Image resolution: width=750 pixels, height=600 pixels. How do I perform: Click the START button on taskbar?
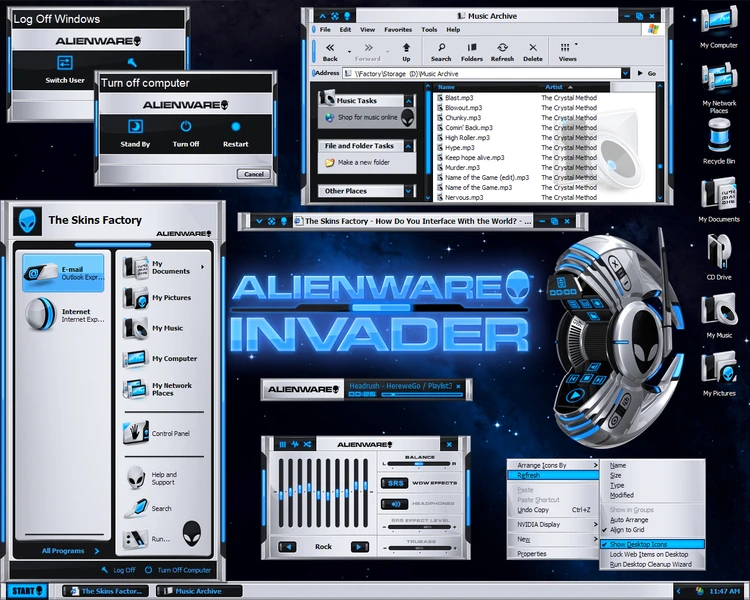point(27,591)
